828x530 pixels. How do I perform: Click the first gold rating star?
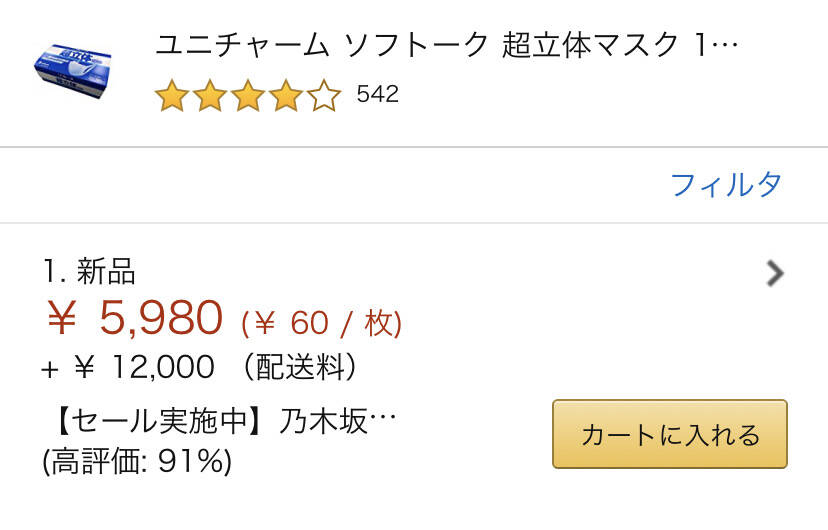(x=172, y=96)
